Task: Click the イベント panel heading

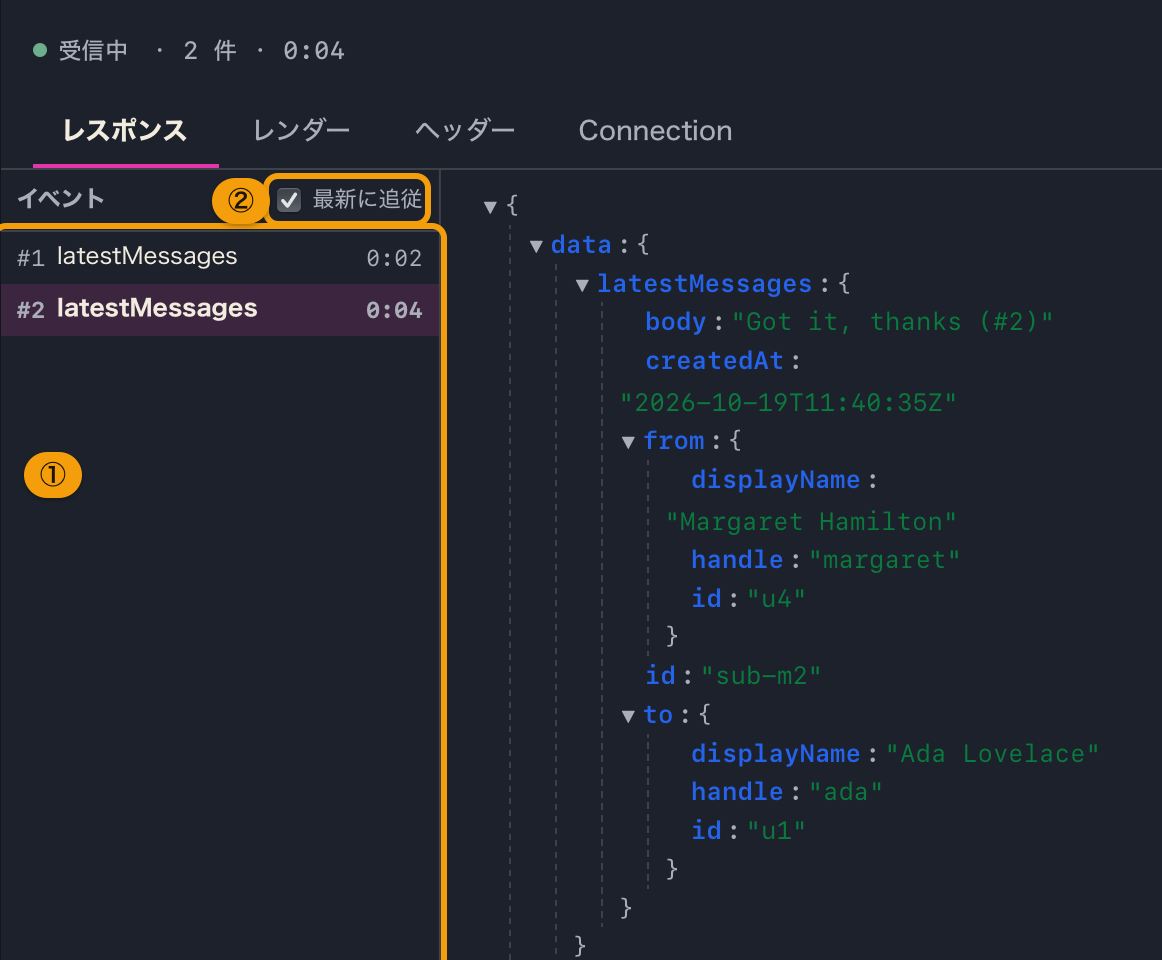Action: coord(61,199)
